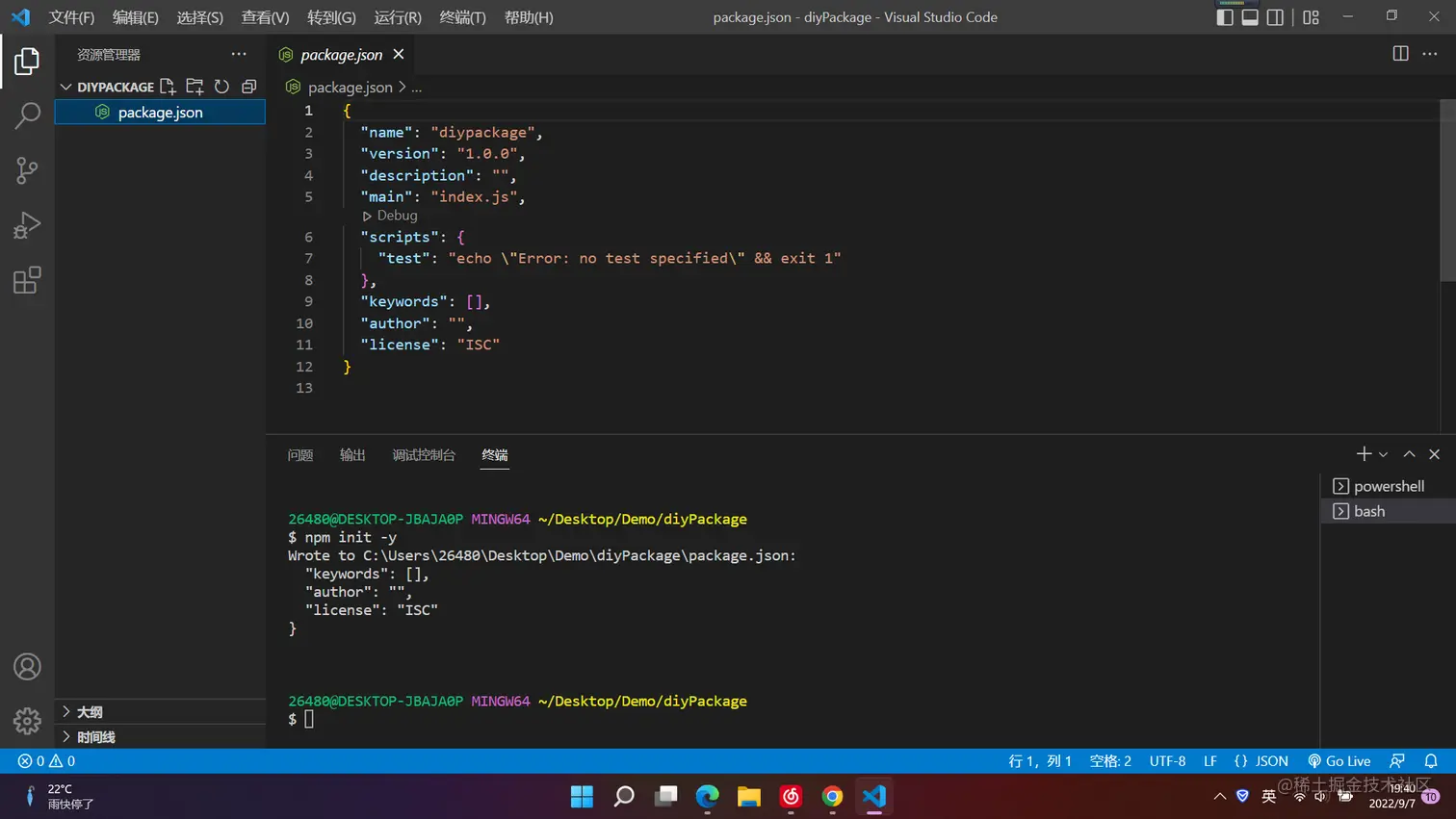Open Google Chrome from taskbar
Image resolution: width=1456 pixels, height=819 pixels.
(832, 796)
